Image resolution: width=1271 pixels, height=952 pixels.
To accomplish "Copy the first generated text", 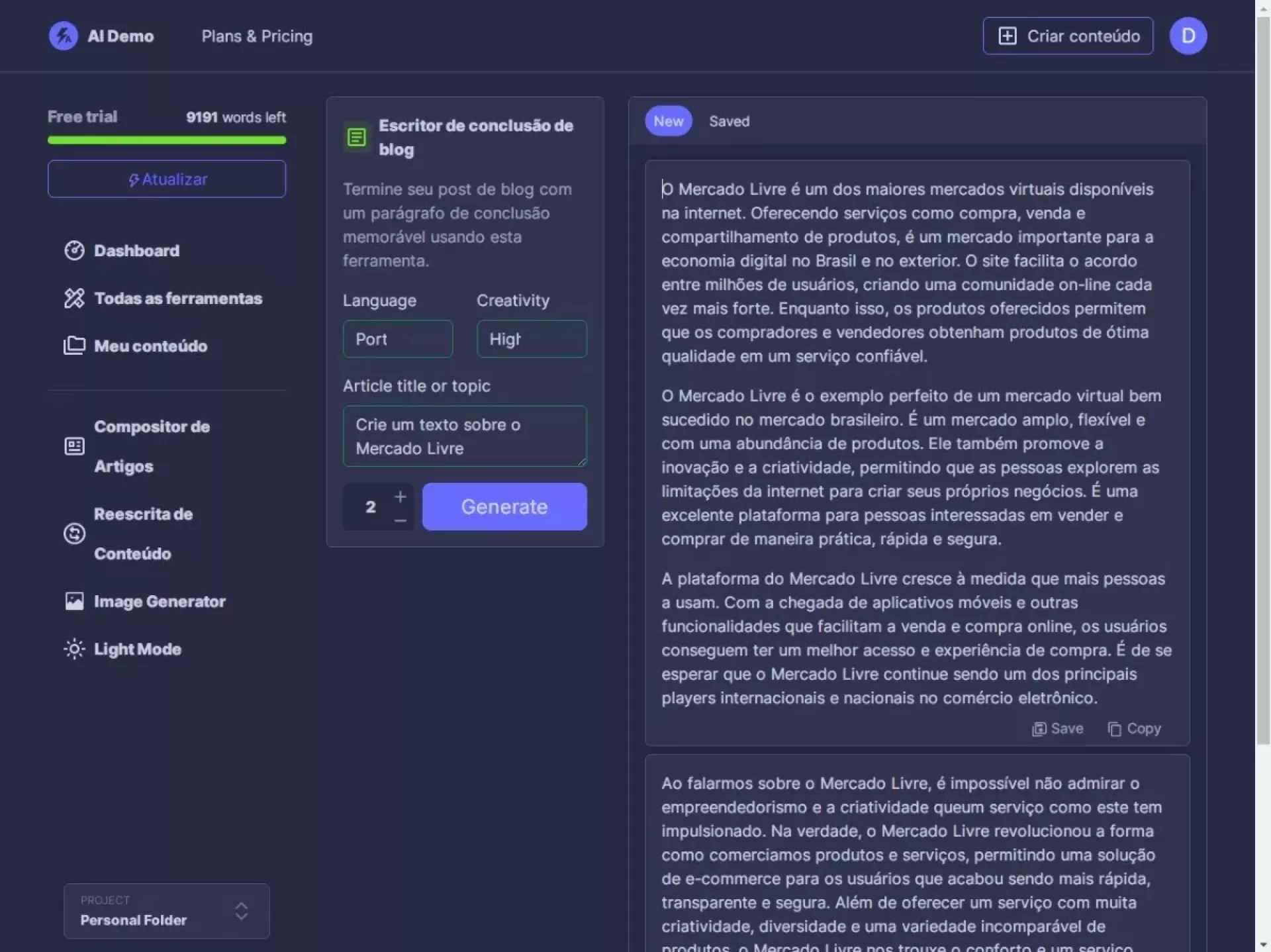I will [x=1134, y=729].
